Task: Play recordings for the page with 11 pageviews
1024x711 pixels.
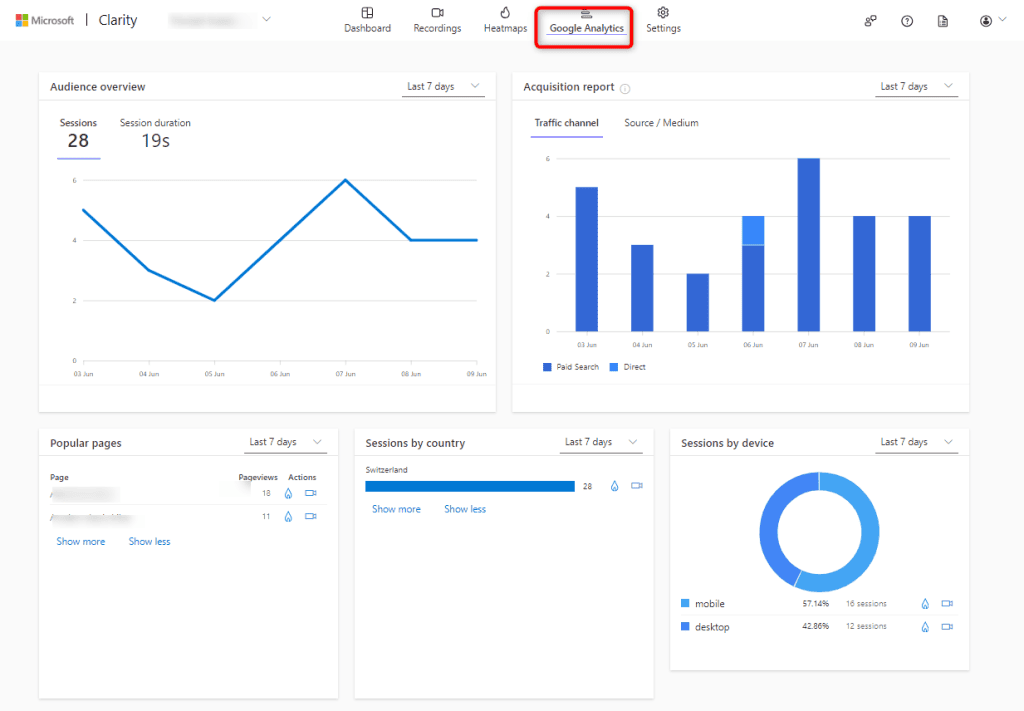Action: [x=309, y=516]
